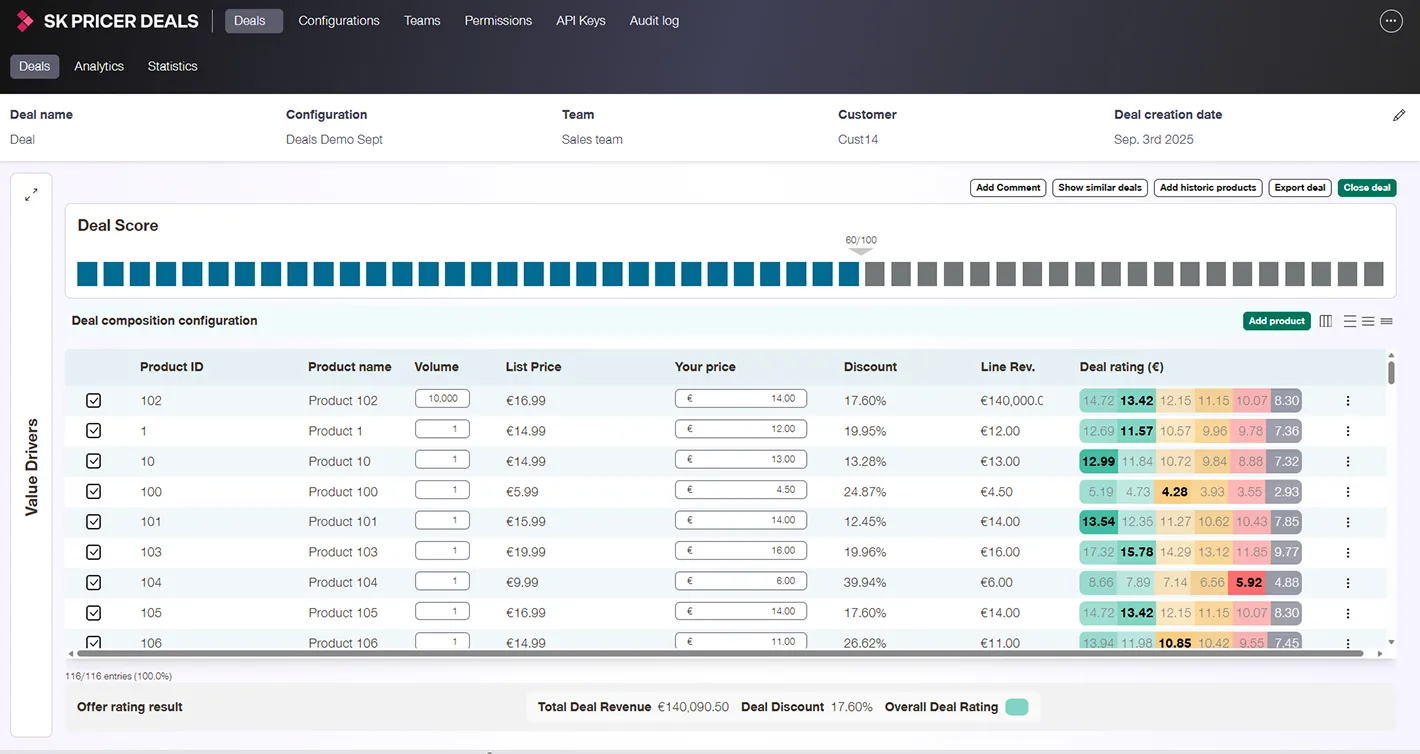1420x754 pixels.
Task: Click the SK Pricer Deals logo
Action: (x=108, y=21)
